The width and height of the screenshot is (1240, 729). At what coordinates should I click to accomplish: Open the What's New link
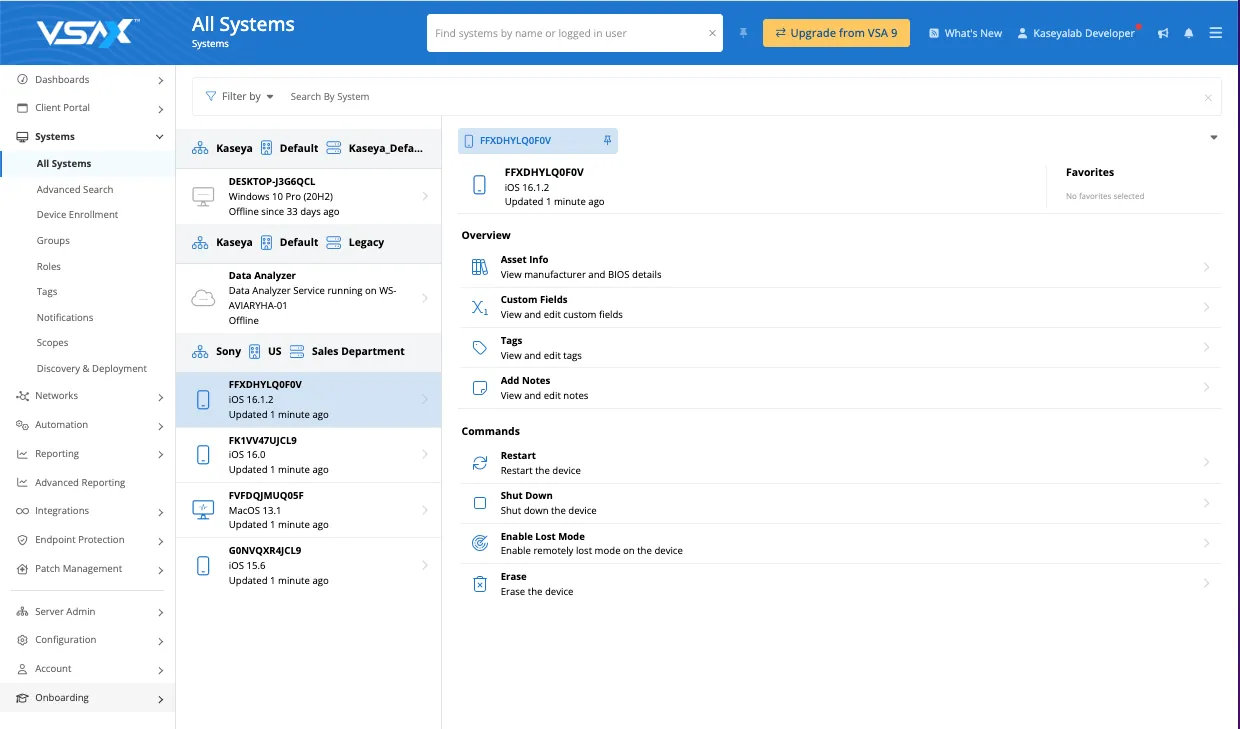point(965,33)
